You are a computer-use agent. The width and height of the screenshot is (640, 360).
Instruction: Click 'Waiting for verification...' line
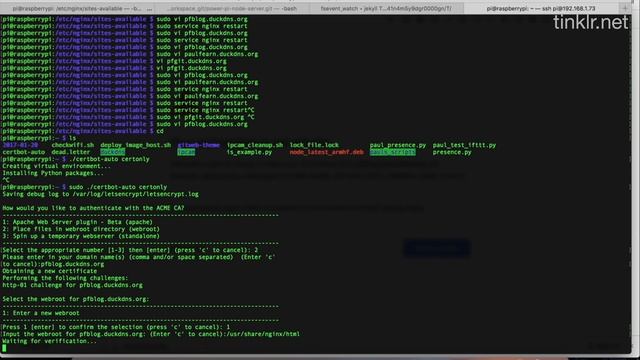coord(50,341)
